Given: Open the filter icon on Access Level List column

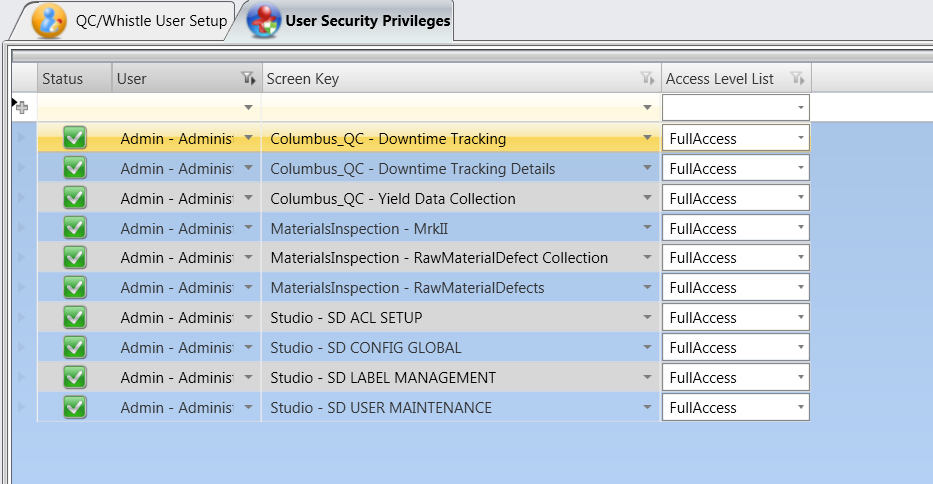Looking at the screenshot, I should 797,79.
